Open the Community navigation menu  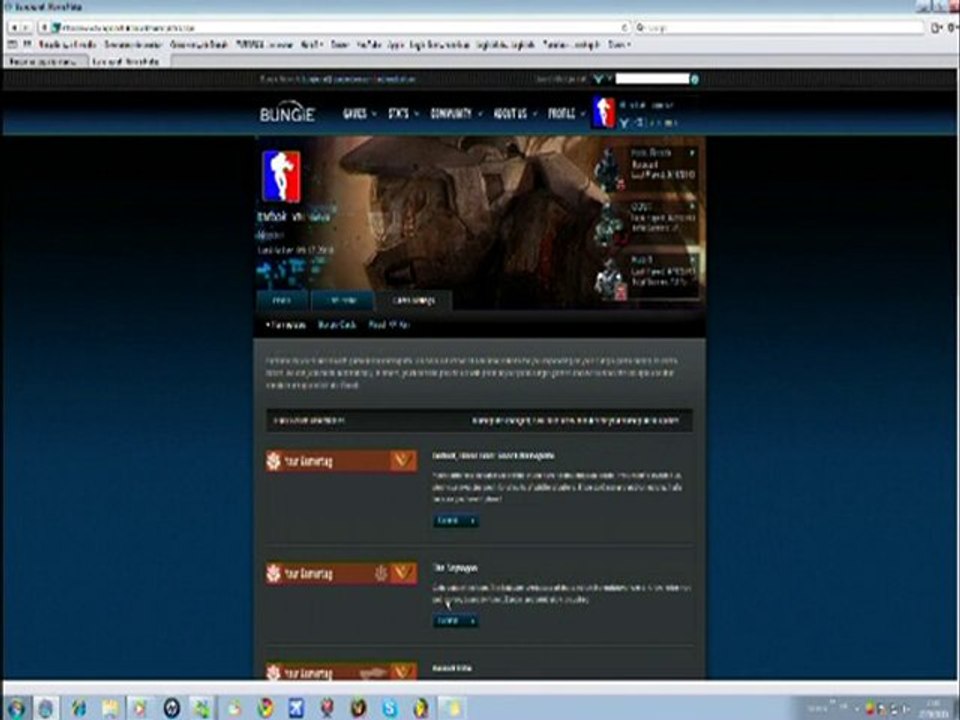(x=451, y=114)
